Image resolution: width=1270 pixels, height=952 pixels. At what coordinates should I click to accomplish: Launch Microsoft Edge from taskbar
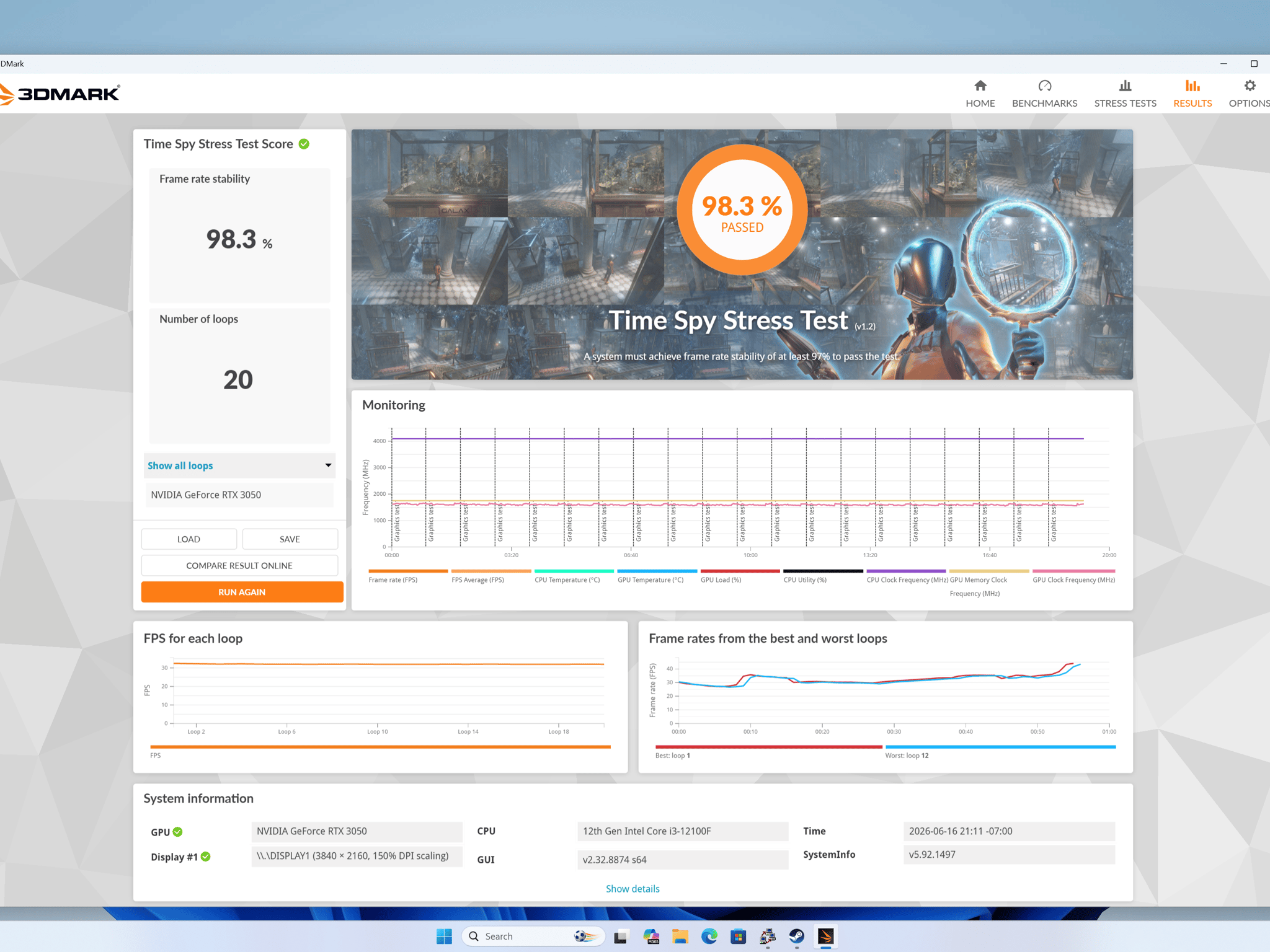tap(709, 937)
